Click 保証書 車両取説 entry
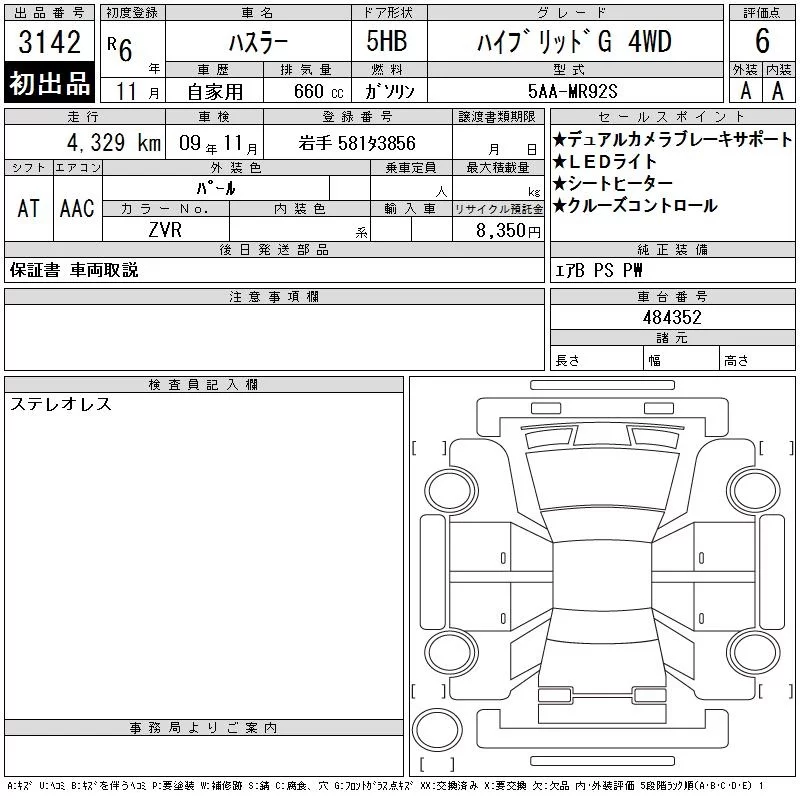Screen dimensions: 800x800 [x=74, y=270]
